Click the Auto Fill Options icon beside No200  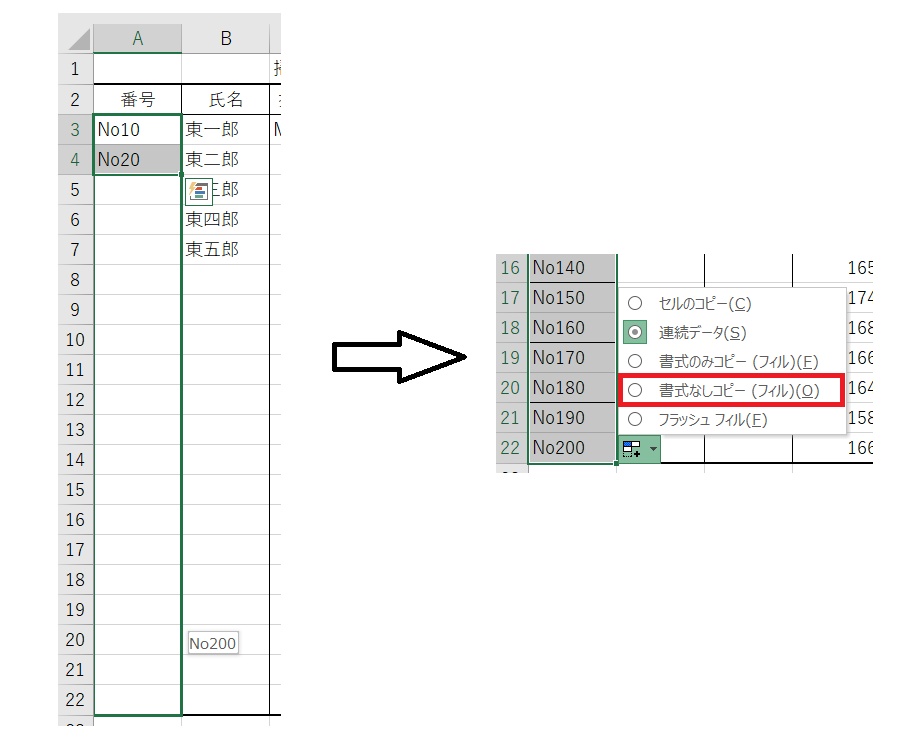tap(632, 450)
